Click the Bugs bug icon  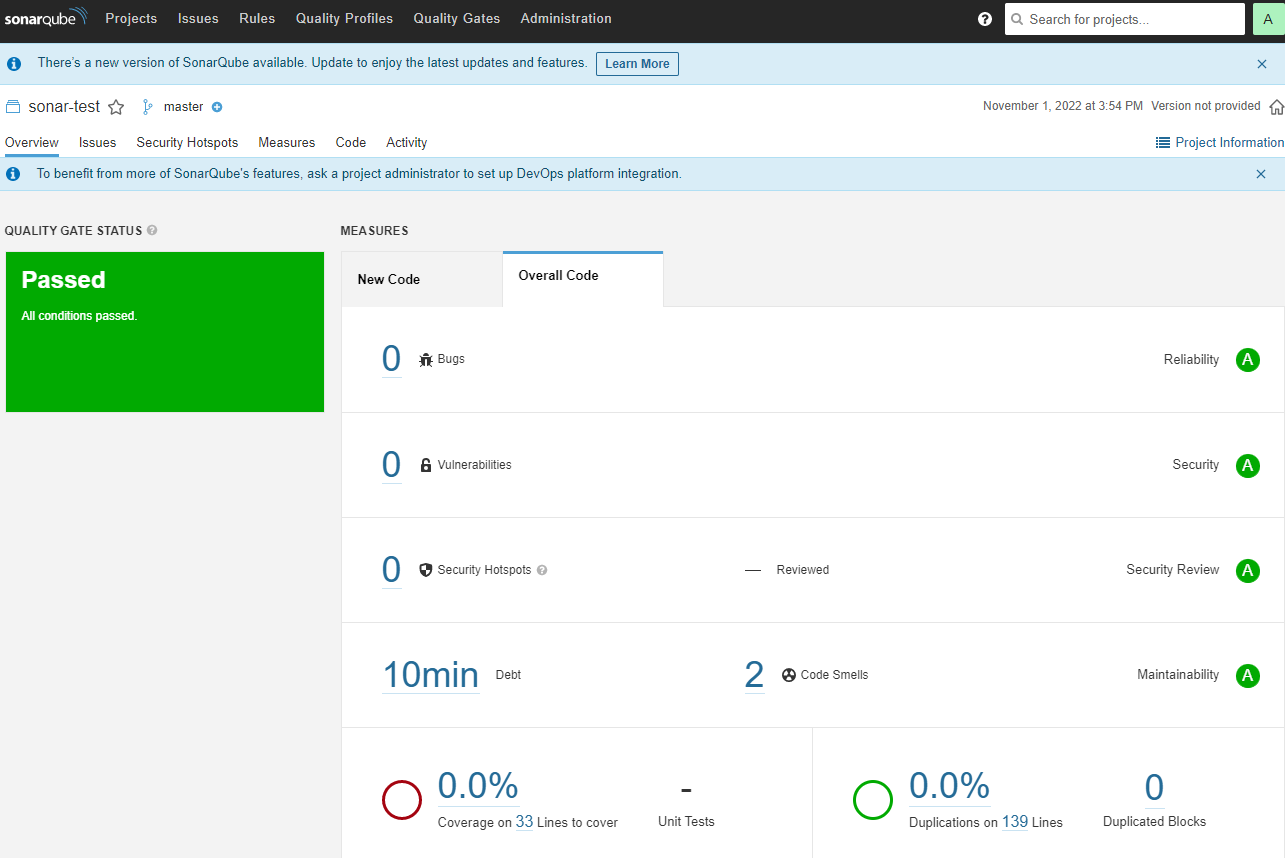click(x=426, y=359)
